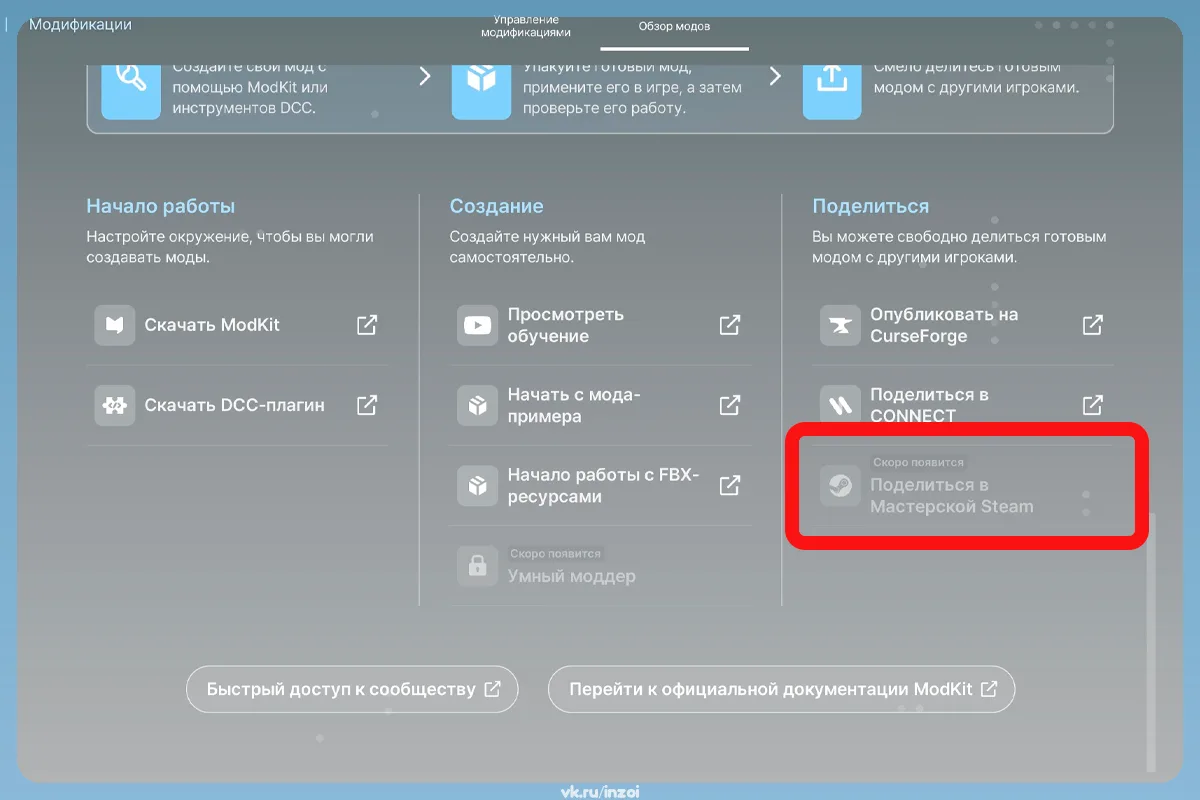1200x800 pixels.
Task: Click the box icon beside Начало работы с FBX-ресурсами
Action: click(x=477, y=485)
